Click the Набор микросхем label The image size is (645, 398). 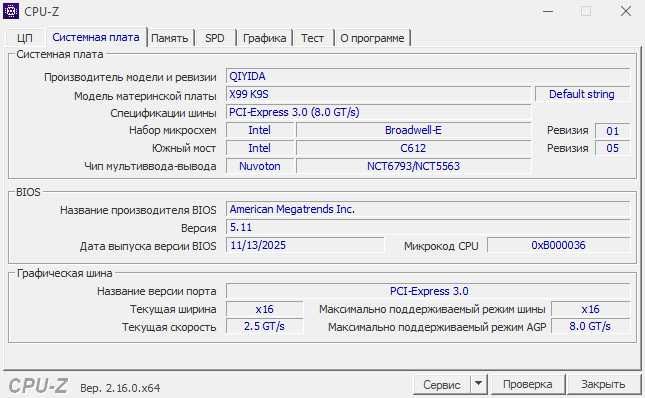pyautogui.click(x=173, y=130)
